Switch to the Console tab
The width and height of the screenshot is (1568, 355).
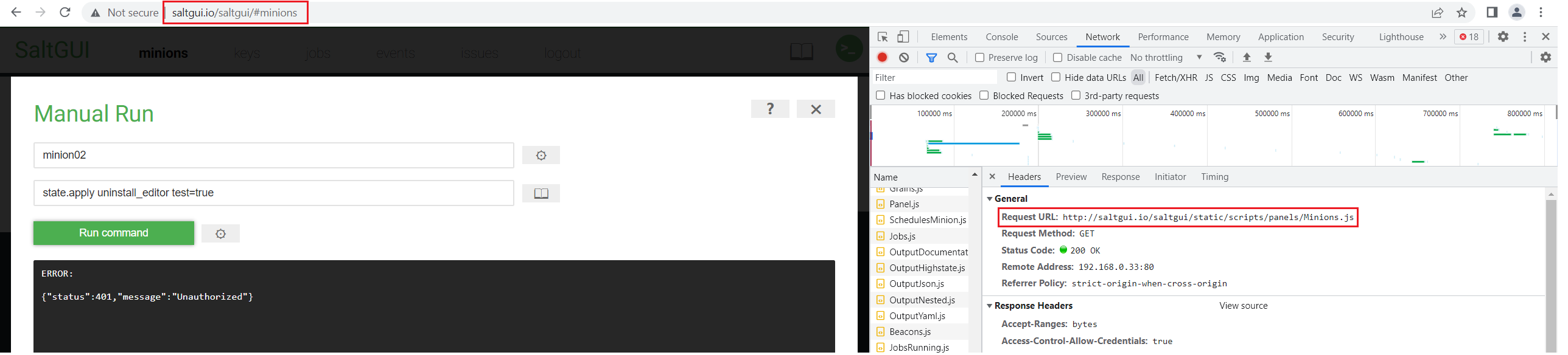(x=1001, y=37)
